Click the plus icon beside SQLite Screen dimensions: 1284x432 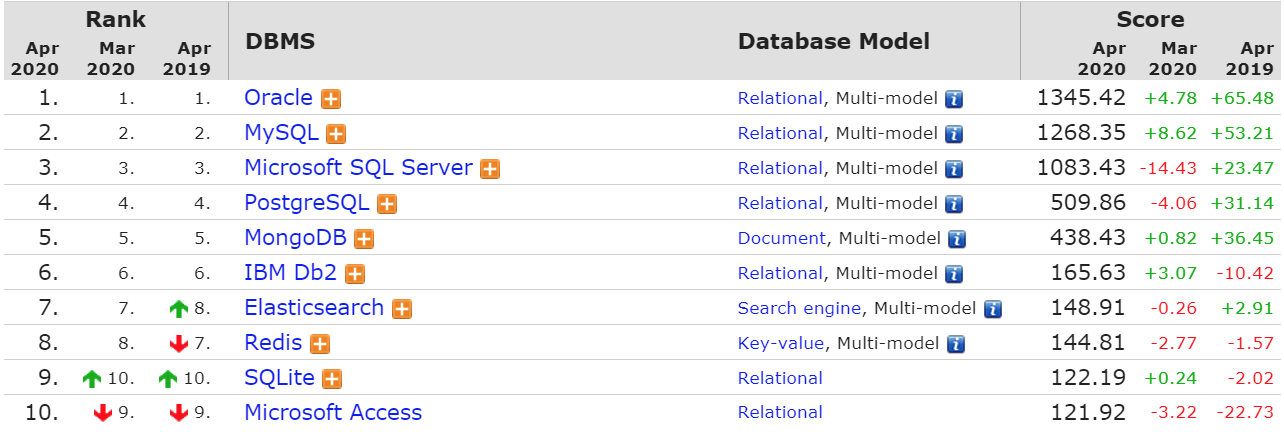[332, 379]
